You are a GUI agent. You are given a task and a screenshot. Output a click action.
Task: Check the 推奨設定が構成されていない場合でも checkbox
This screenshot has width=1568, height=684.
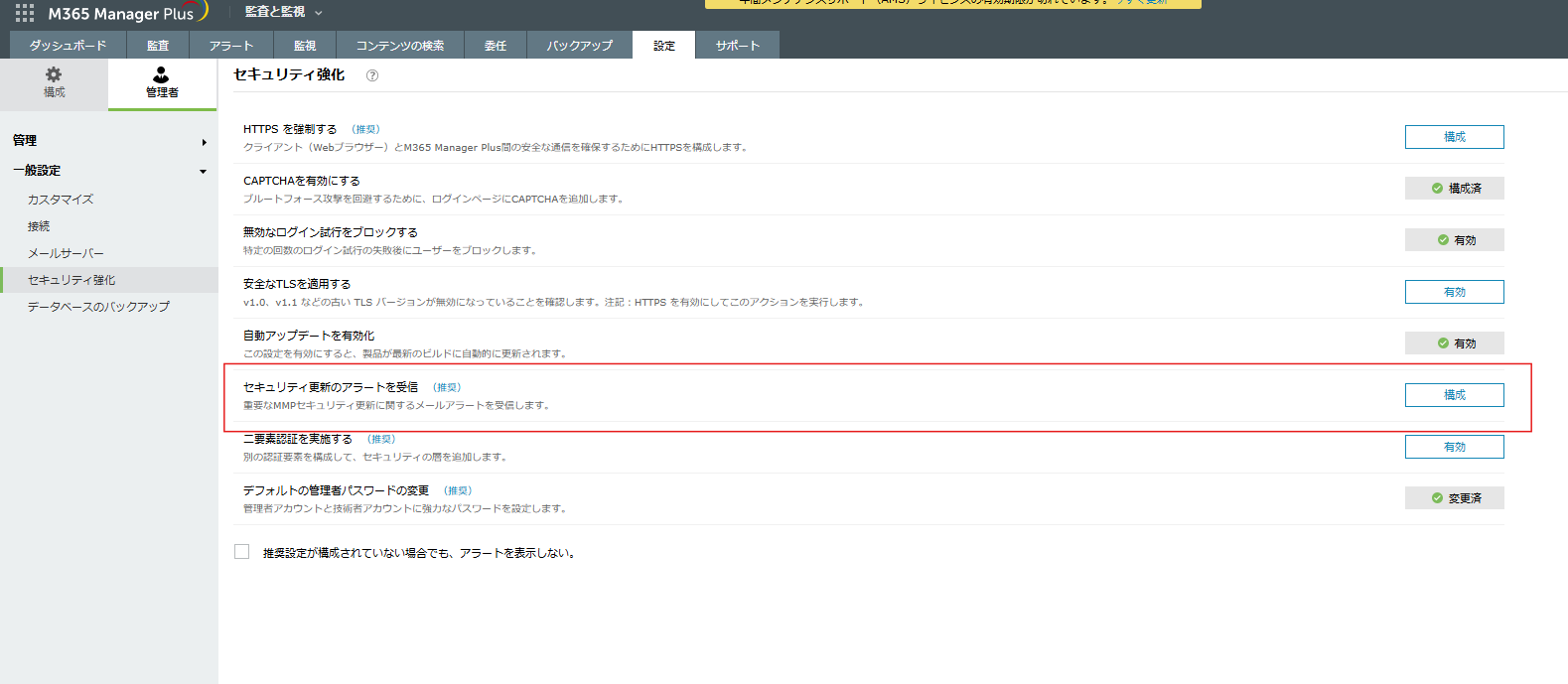(241, 552)
